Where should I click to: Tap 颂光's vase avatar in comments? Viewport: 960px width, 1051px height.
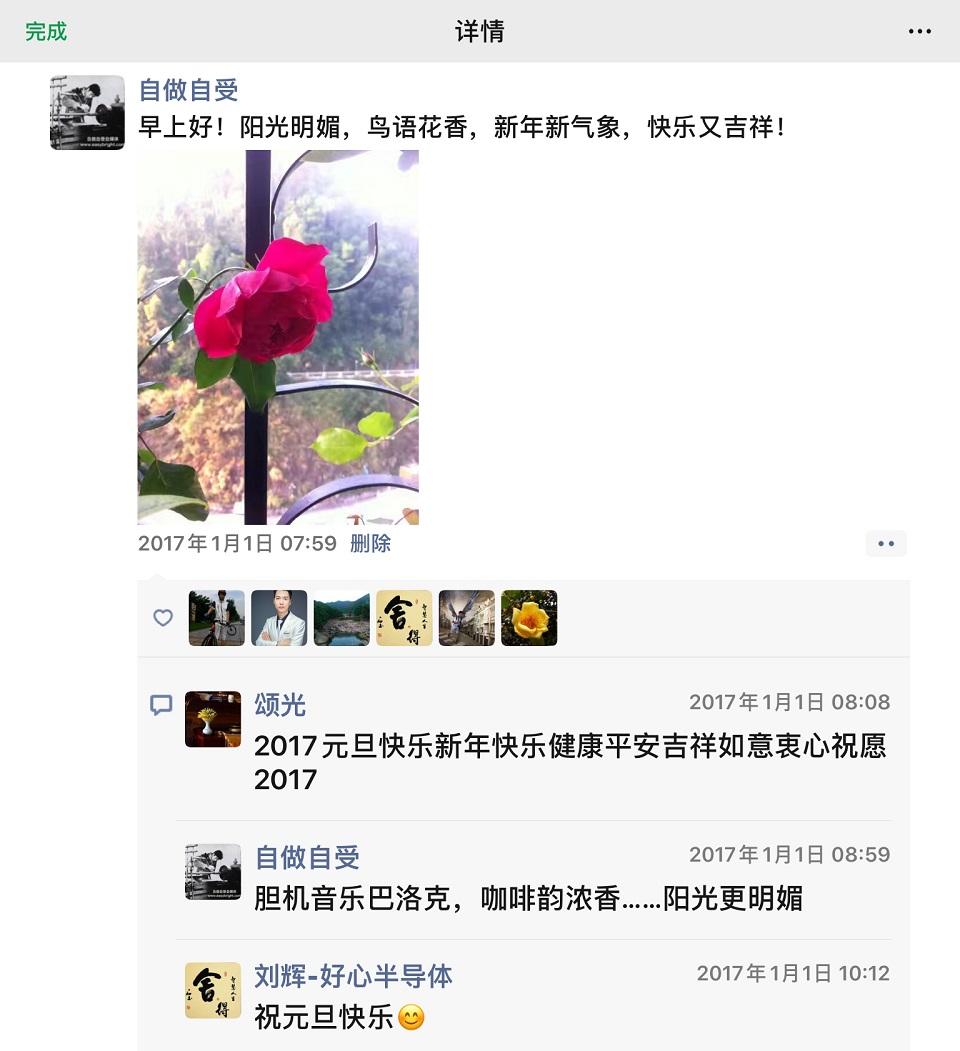pyautogui.click(x=213, y=719)
